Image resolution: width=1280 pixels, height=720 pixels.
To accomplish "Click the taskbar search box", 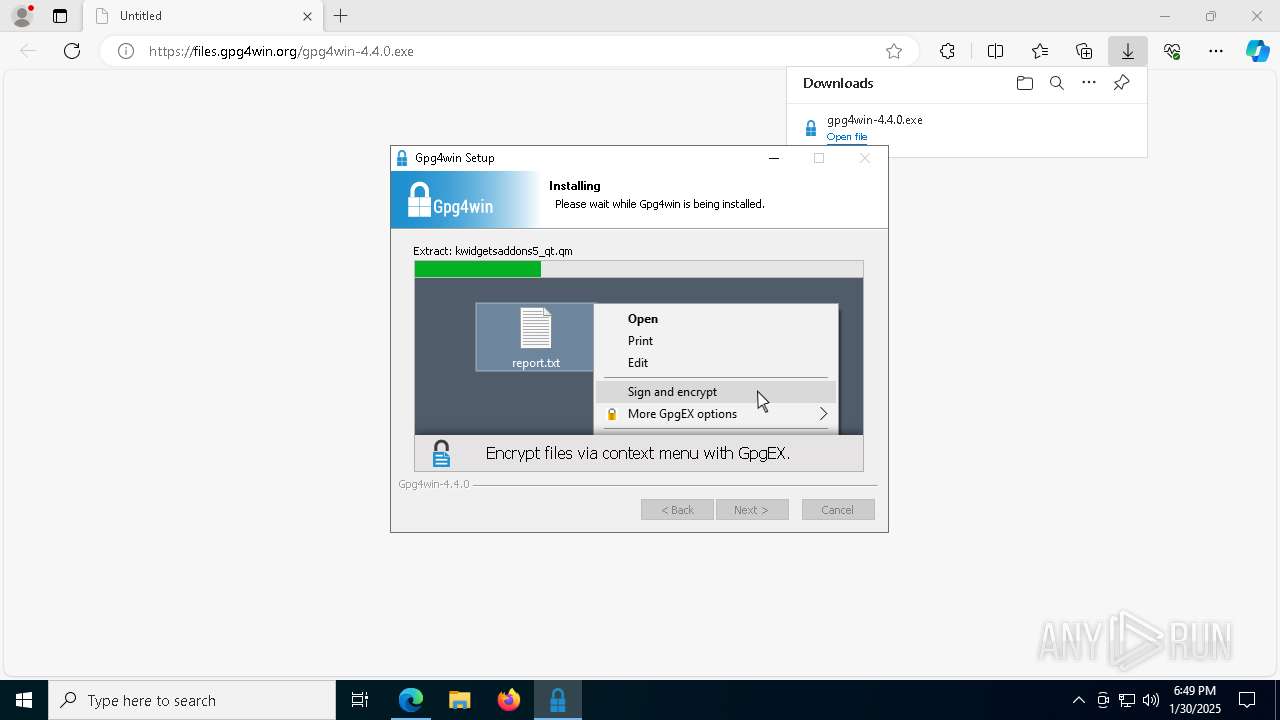I will 192,700.
